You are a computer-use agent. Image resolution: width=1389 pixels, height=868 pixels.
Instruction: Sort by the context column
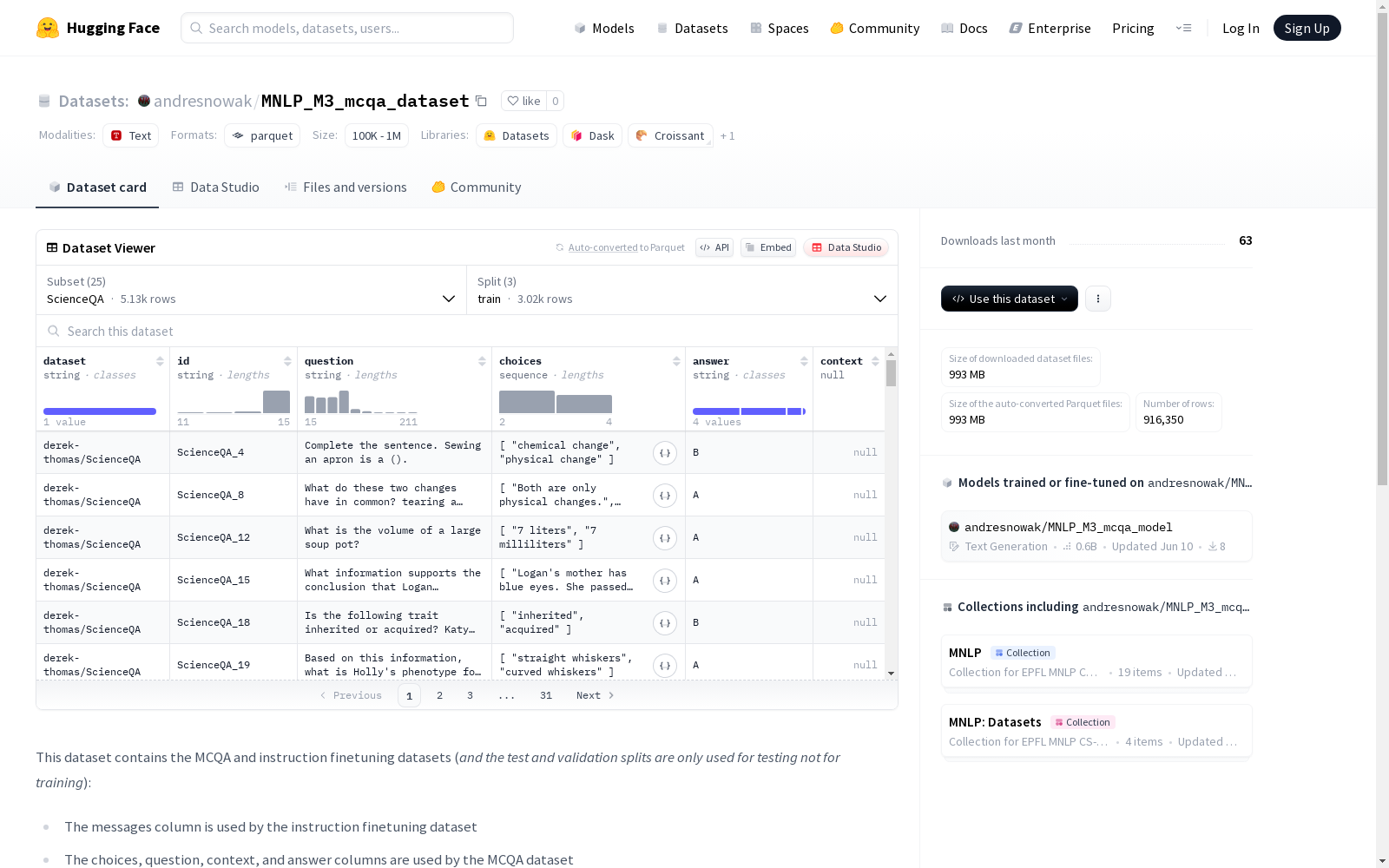(875, 361)
